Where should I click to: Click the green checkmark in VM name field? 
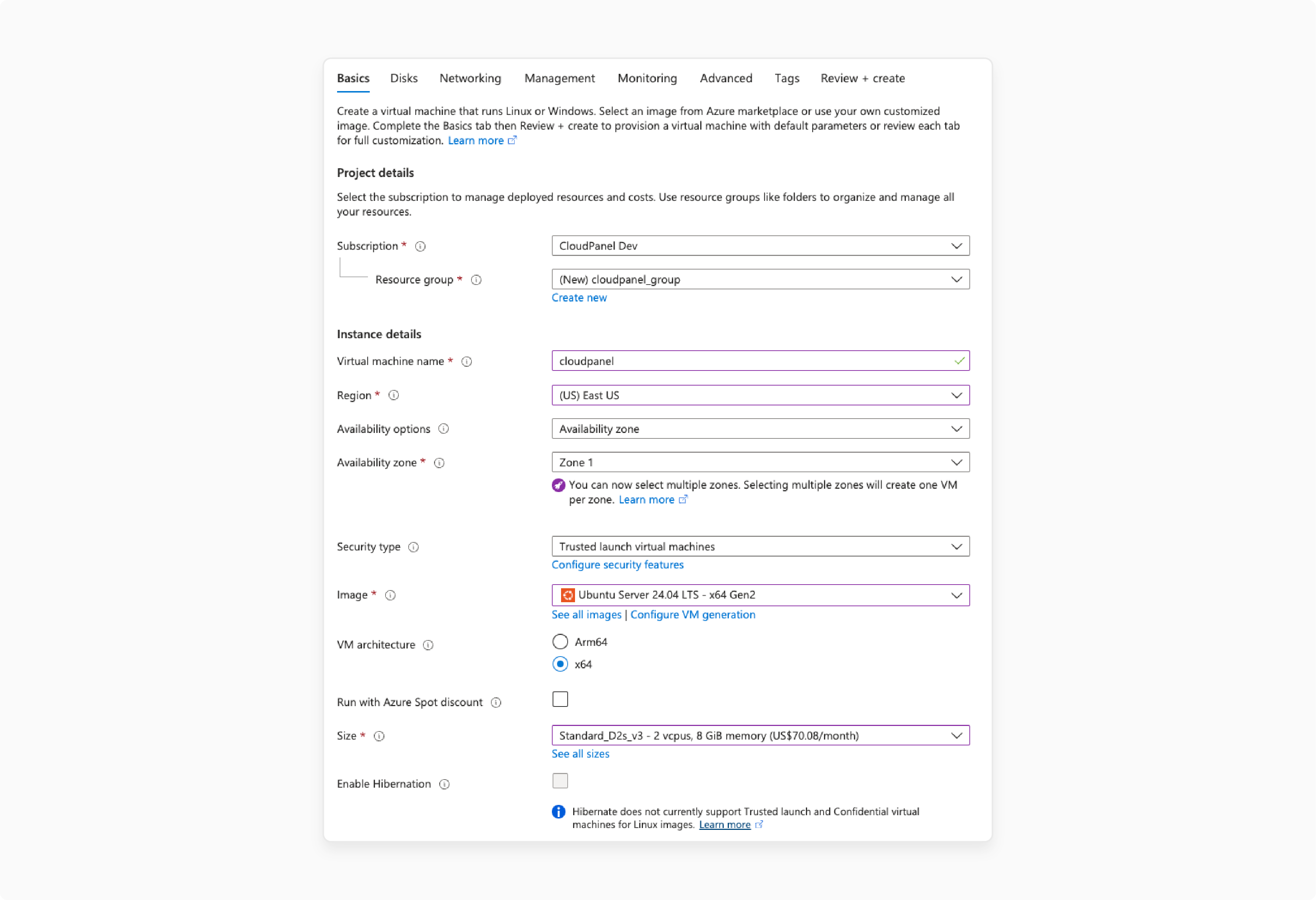pyautogui.click(x=959, y=361)
